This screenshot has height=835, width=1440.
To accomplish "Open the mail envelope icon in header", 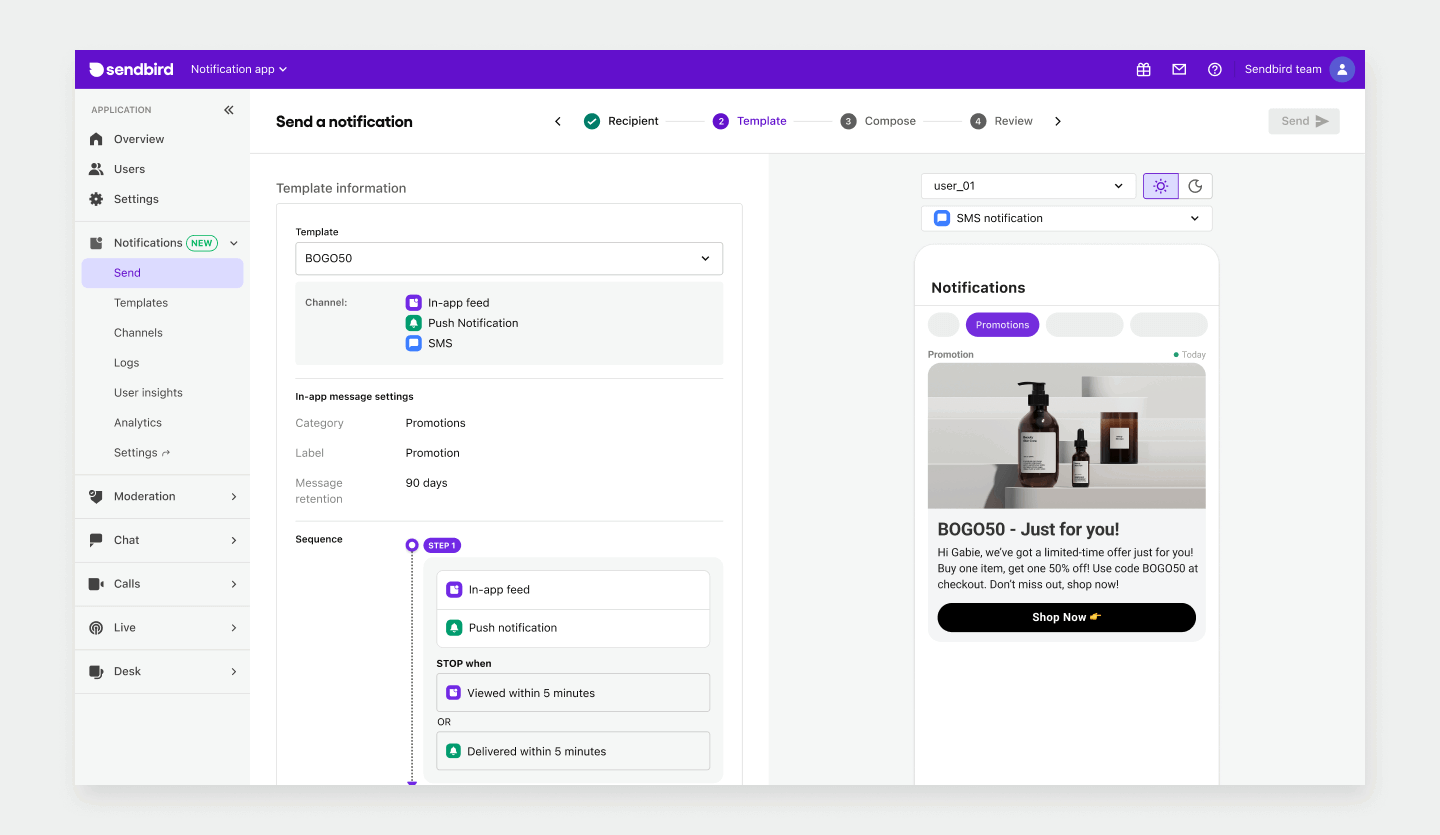I will (x=1179, y=69).
